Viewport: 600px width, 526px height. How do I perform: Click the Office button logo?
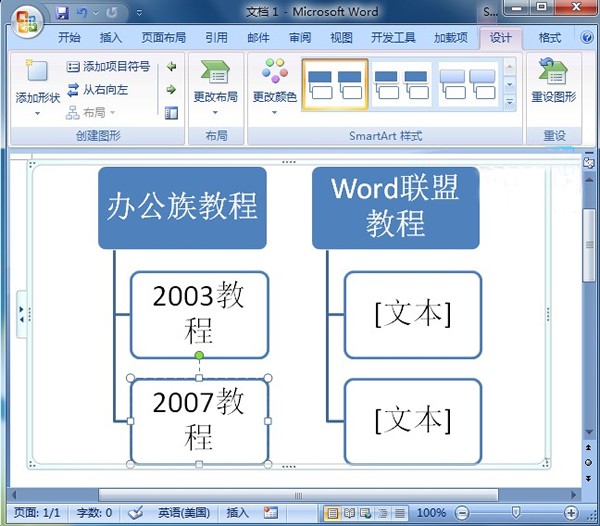pyautogui.click(x=26, y=22)
